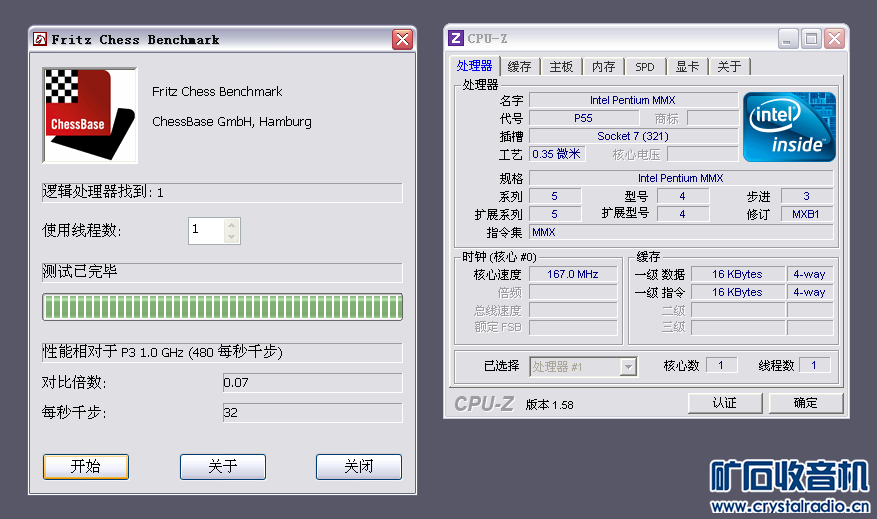The height and width of the screenshot is (519, 877).
Task: Open the 显卡 tab
Action: [687, 67]
